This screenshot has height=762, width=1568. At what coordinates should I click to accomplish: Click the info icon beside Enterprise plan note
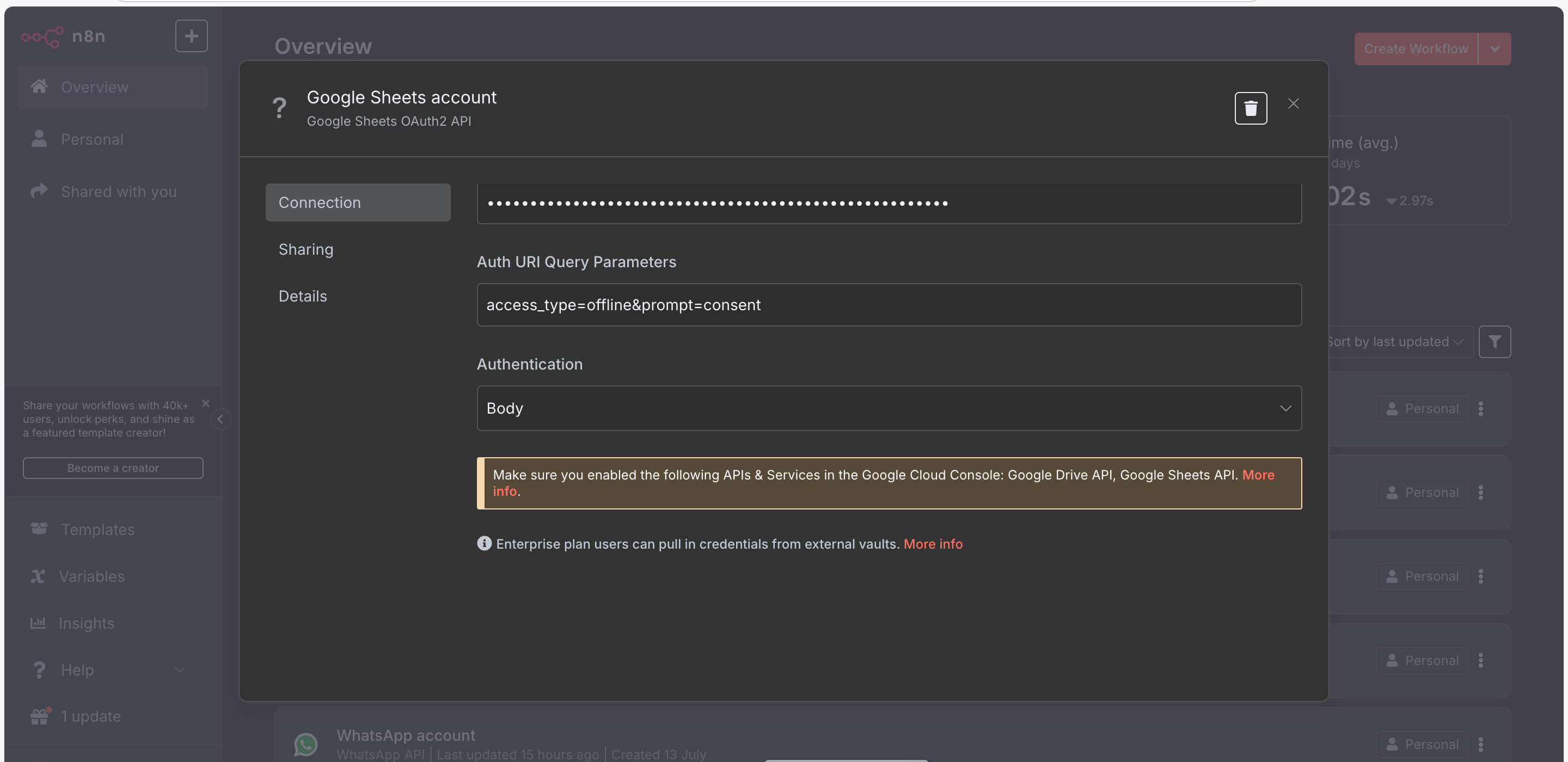484,543
